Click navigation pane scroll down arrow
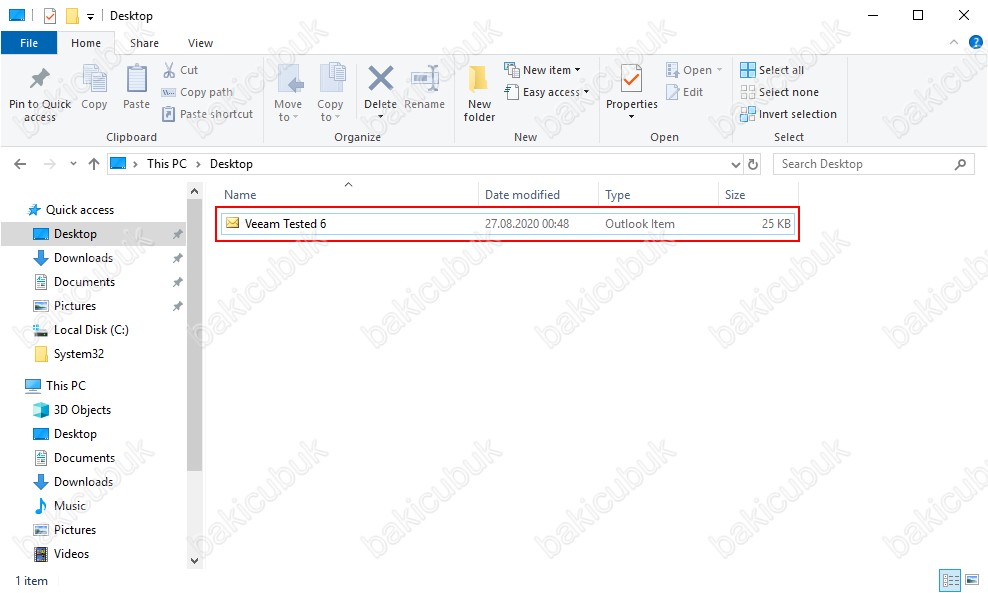 [195, 561]
